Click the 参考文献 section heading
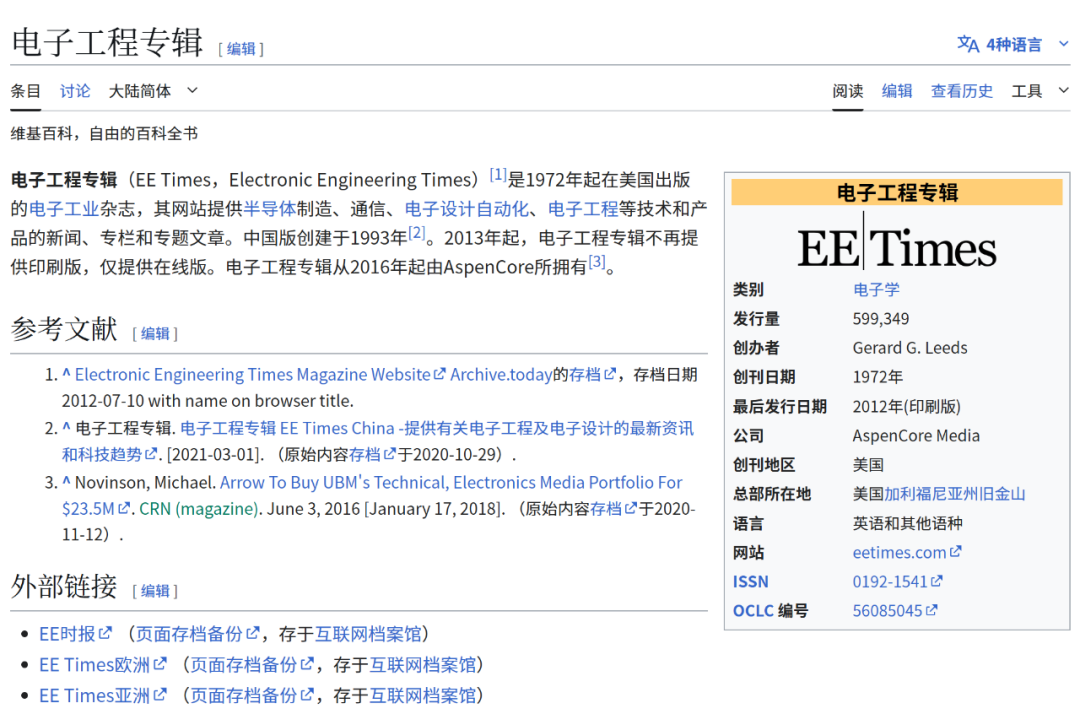The image size is (1080, 714). coord(64,330)
